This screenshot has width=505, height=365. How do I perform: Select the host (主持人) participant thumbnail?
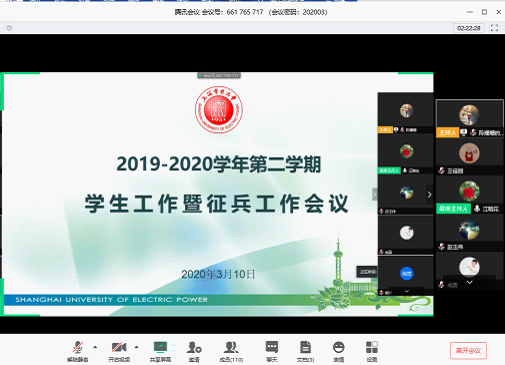point(469,118)
